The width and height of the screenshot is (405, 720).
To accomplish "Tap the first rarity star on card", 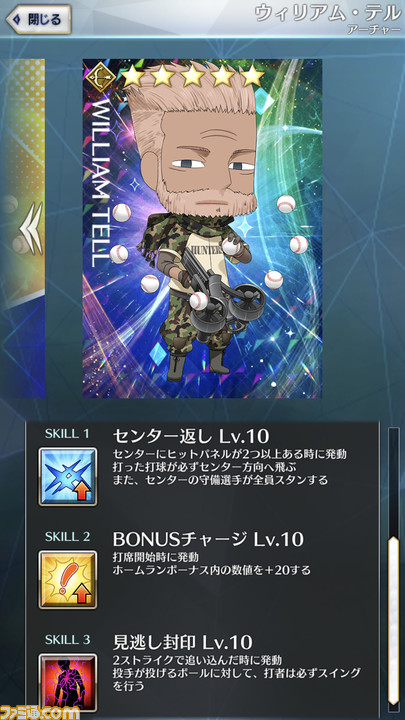I will (x=133, y=76).
